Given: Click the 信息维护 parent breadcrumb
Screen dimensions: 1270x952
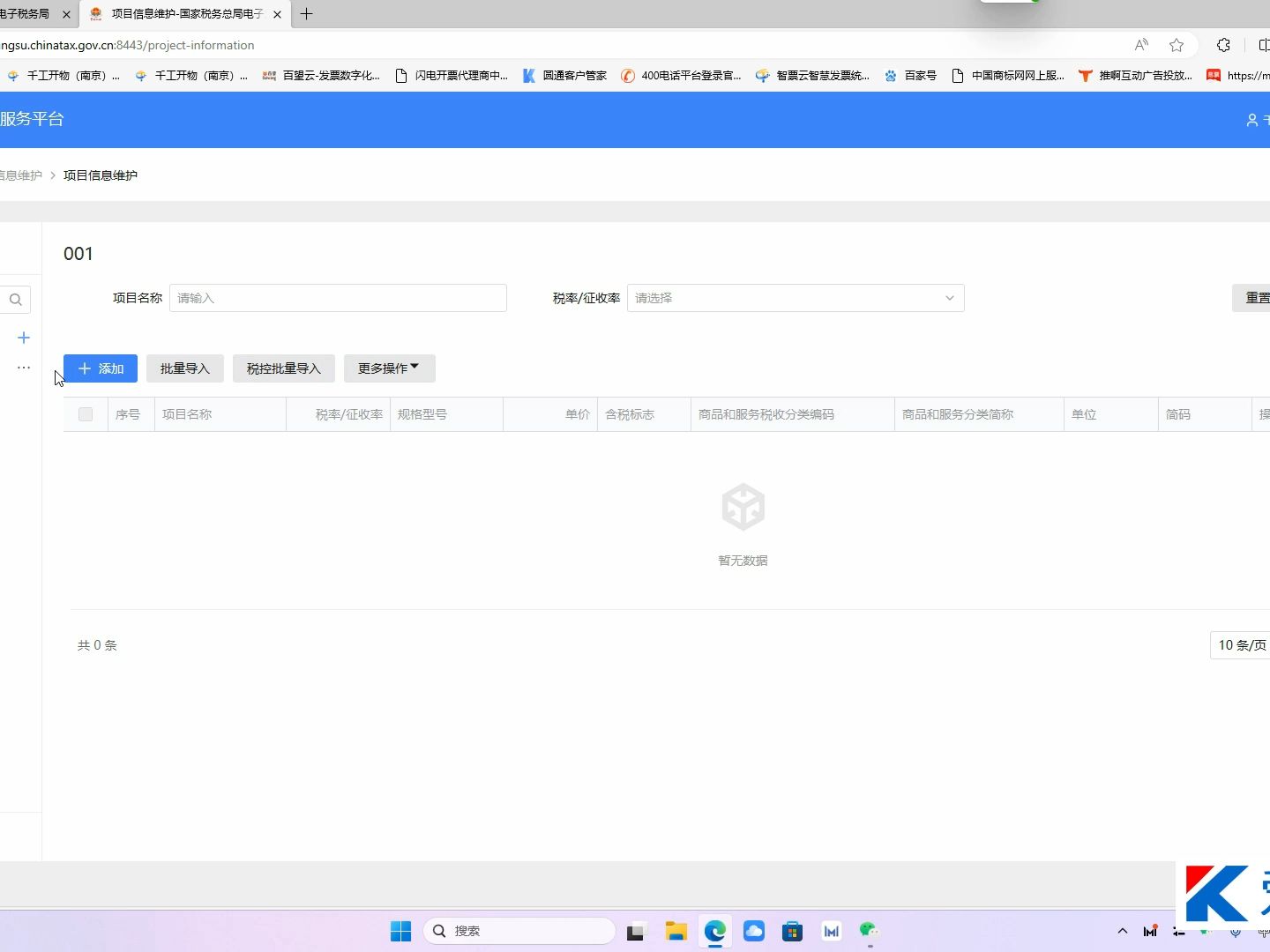Looking at the screenshot, I should click(x=21, y=175).
